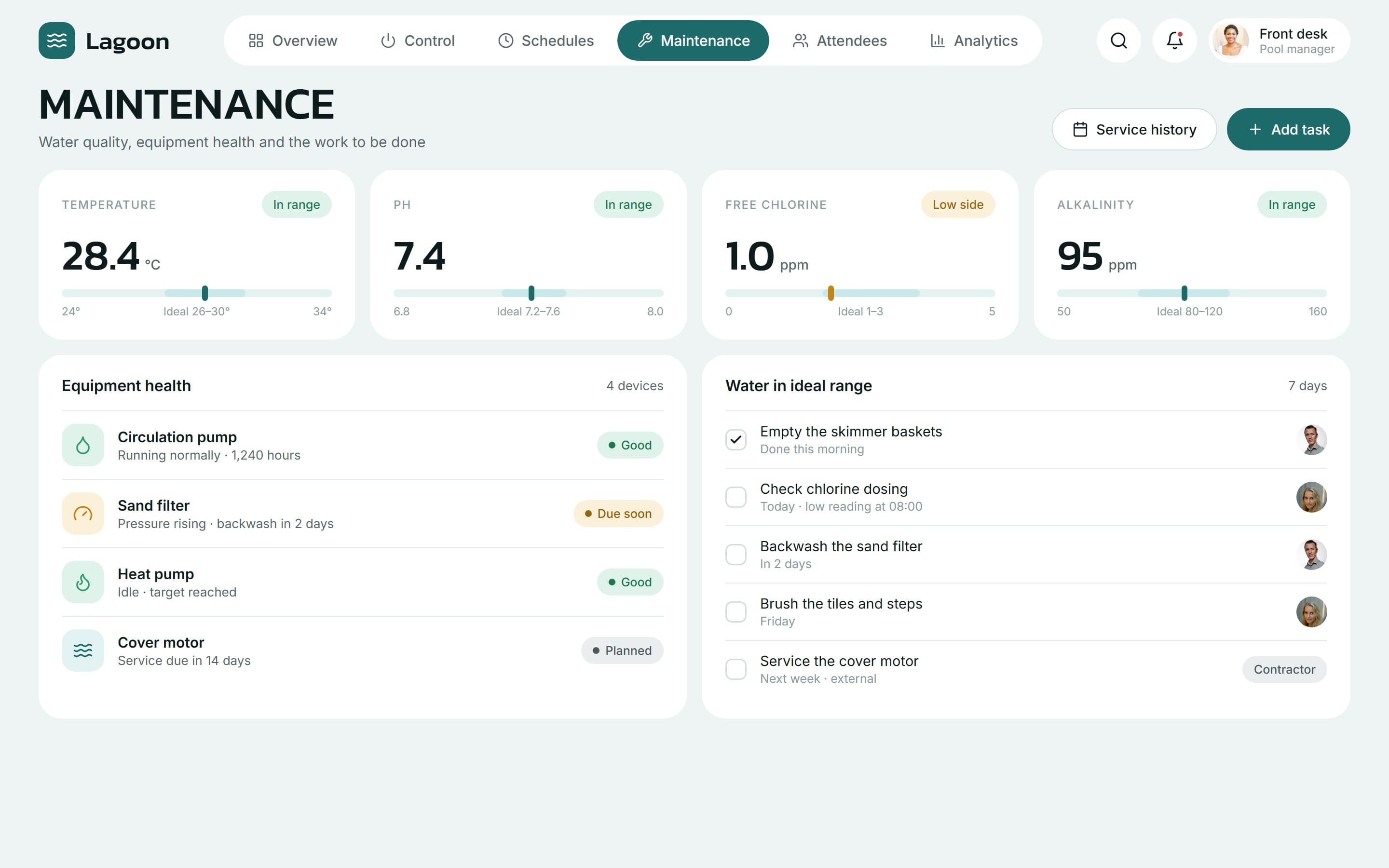This screenshot has width=1389, height=868.
Task: Open the Front desk profile avatar
Action: coord(1231,40)
